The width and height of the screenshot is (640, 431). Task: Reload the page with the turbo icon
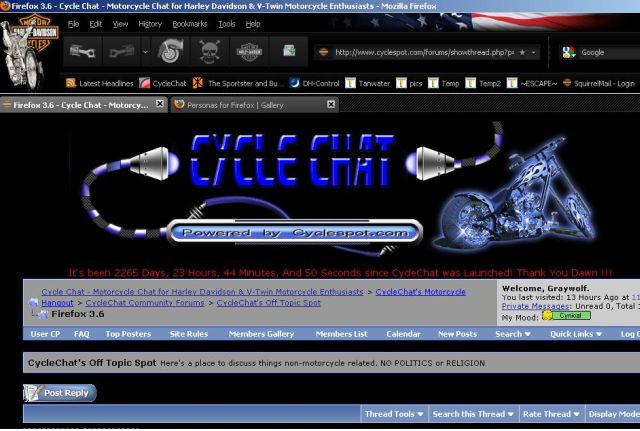coord(170,51)
